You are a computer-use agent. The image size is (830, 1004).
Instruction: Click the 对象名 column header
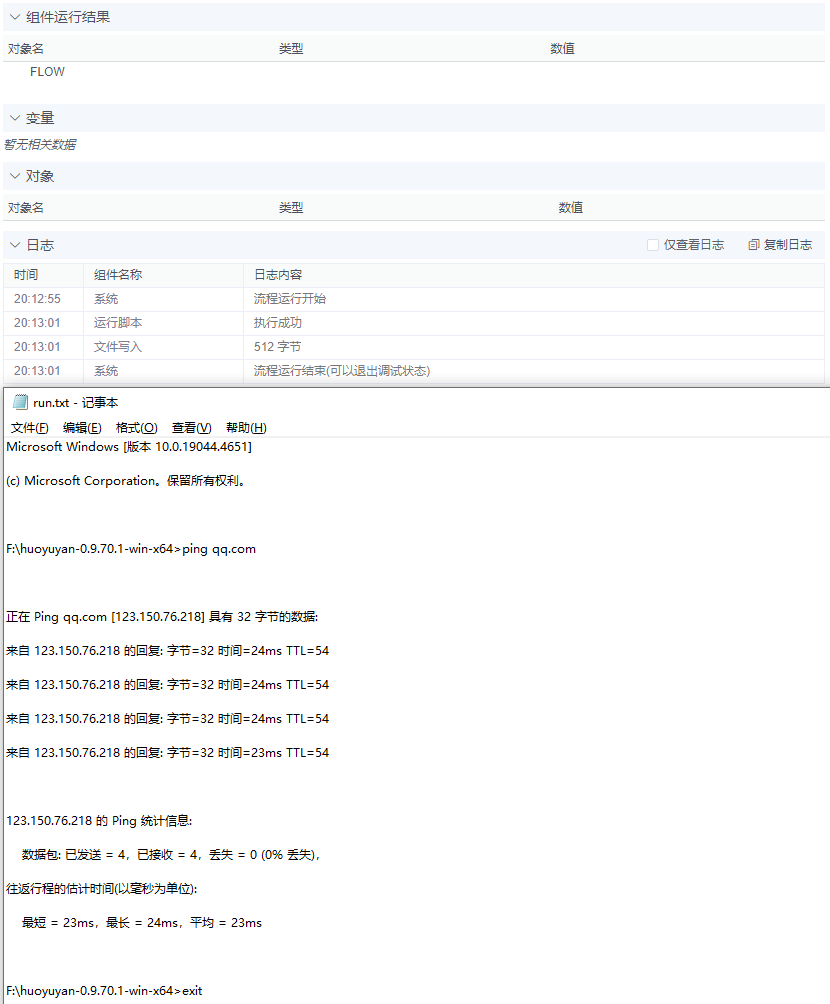pos(25,48)
